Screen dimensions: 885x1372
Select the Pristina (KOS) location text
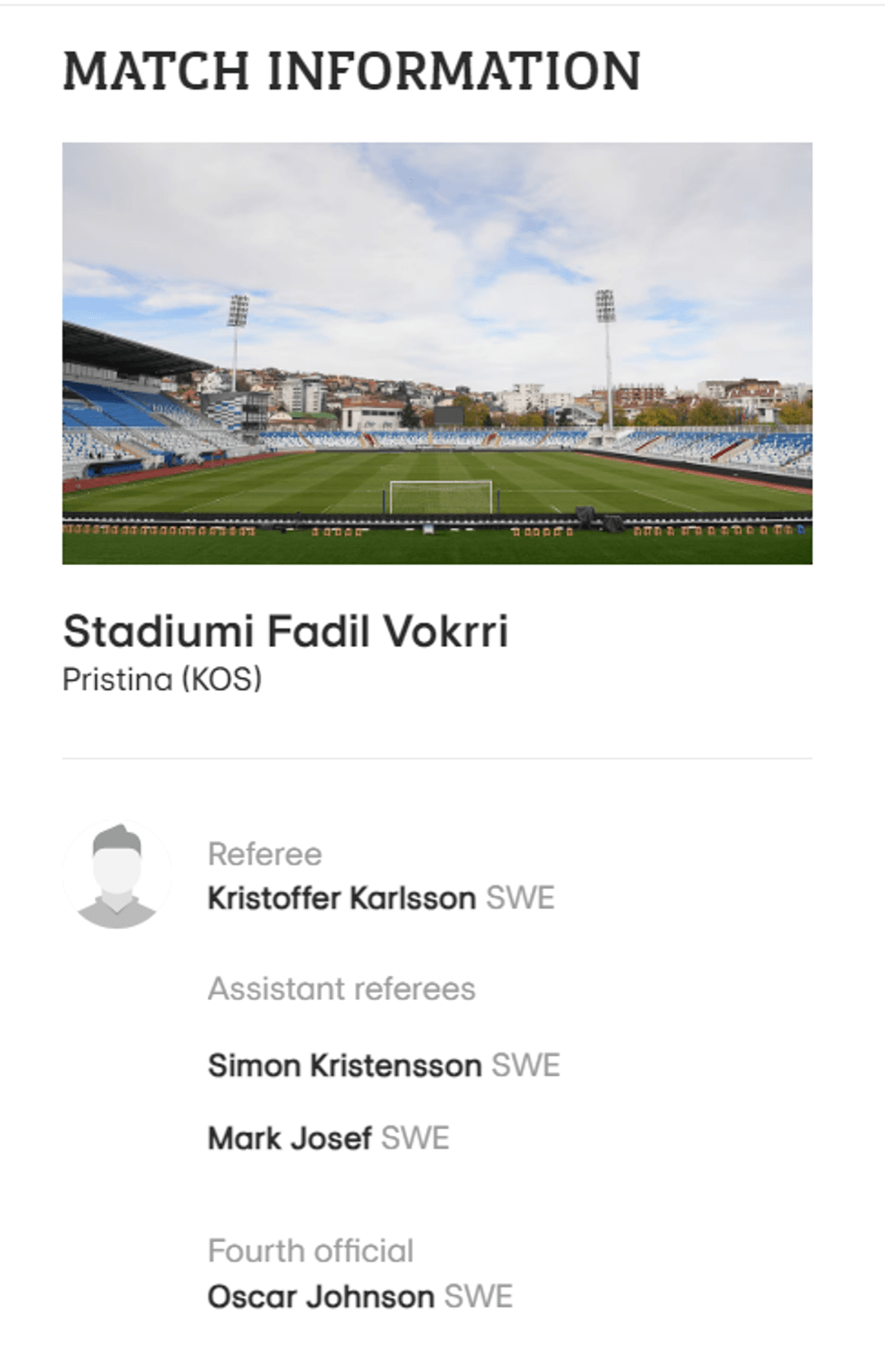162,679
